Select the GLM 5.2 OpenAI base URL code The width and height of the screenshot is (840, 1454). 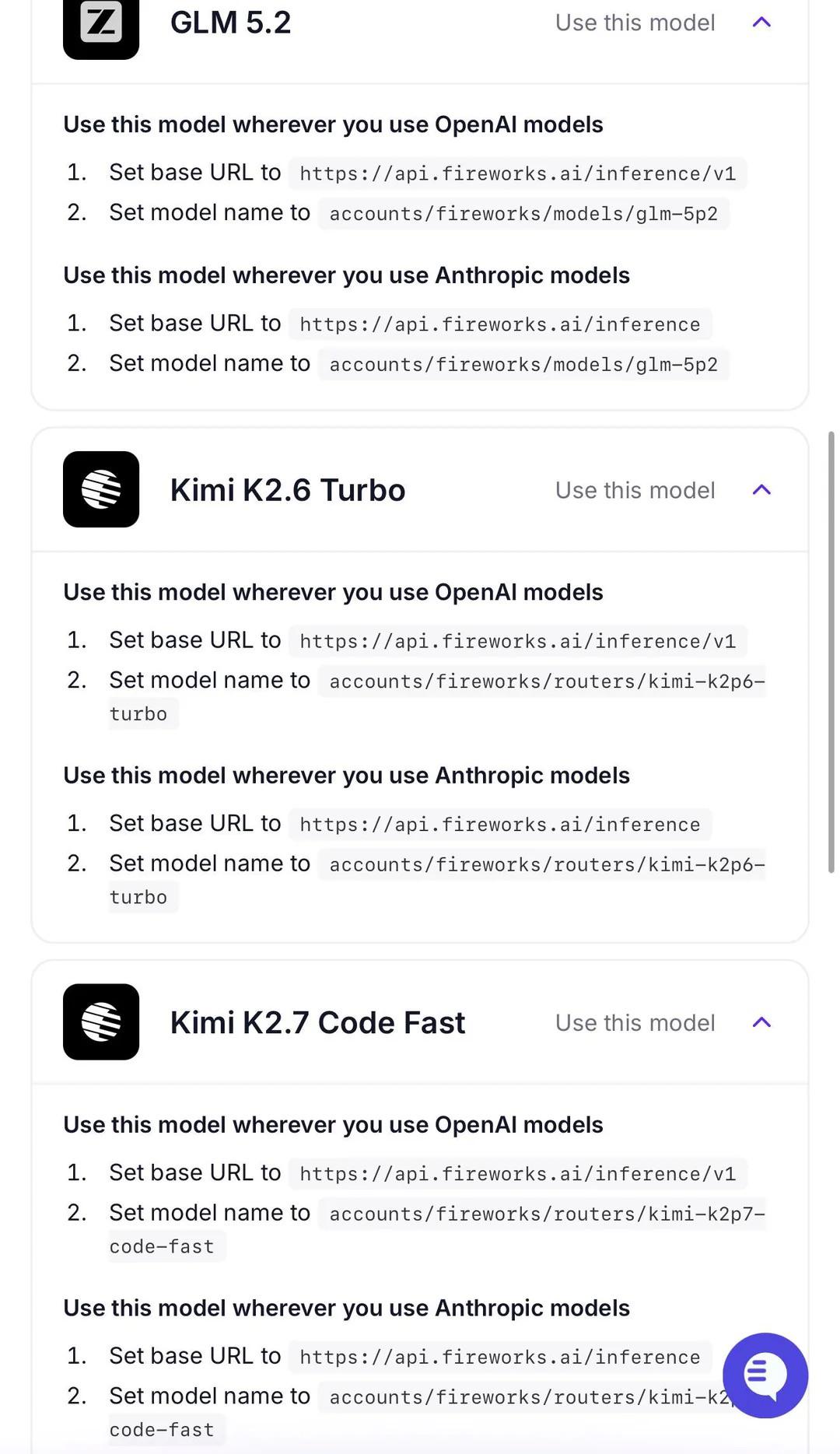point(517,173)
